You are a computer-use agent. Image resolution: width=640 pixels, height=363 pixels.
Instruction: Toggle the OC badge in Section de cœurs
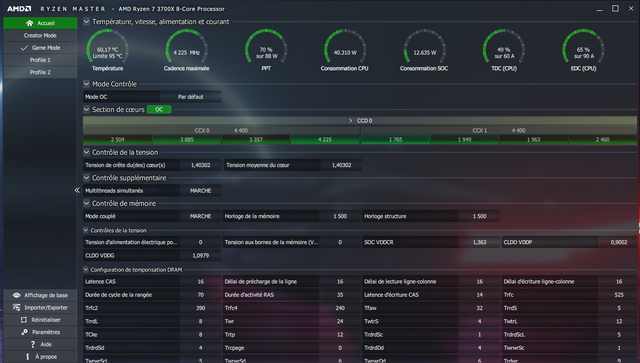[x=159, y=109]
